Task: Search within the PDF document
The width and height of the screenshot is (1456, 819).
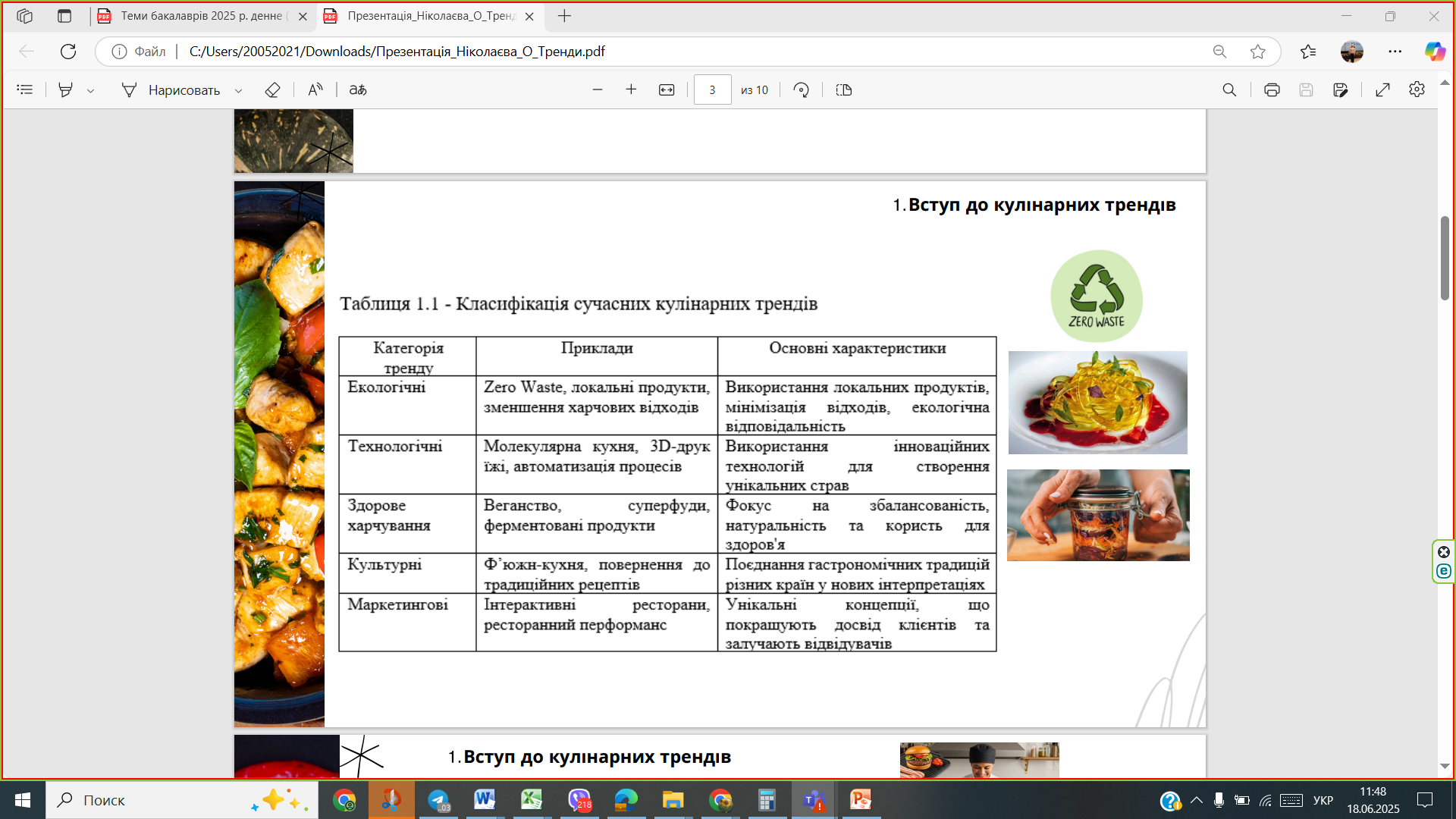Action: (1229, 90)
